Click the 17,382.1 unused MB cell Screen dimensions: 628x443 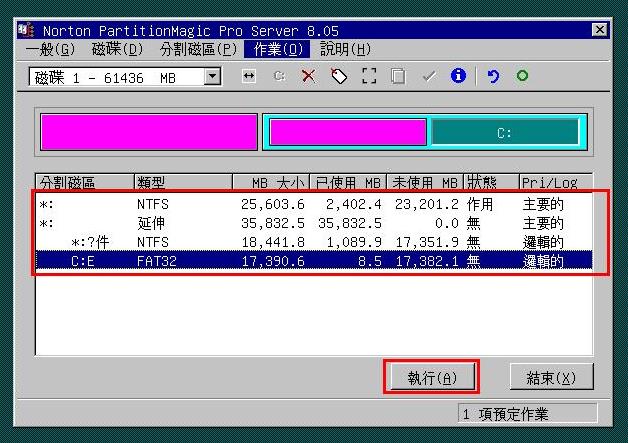tap(427, 261)
